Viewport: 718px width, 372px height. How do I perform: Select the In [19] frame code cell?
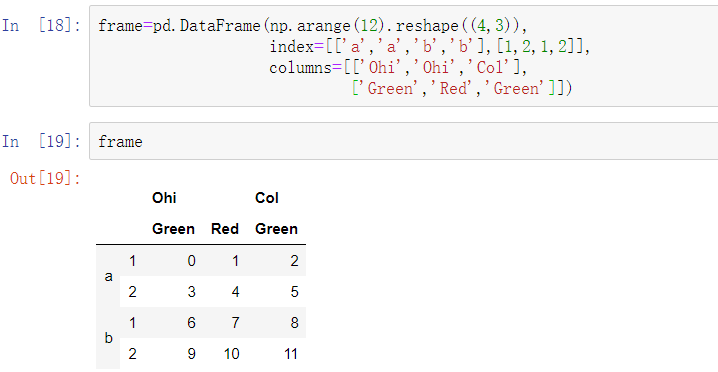[403, 141]
